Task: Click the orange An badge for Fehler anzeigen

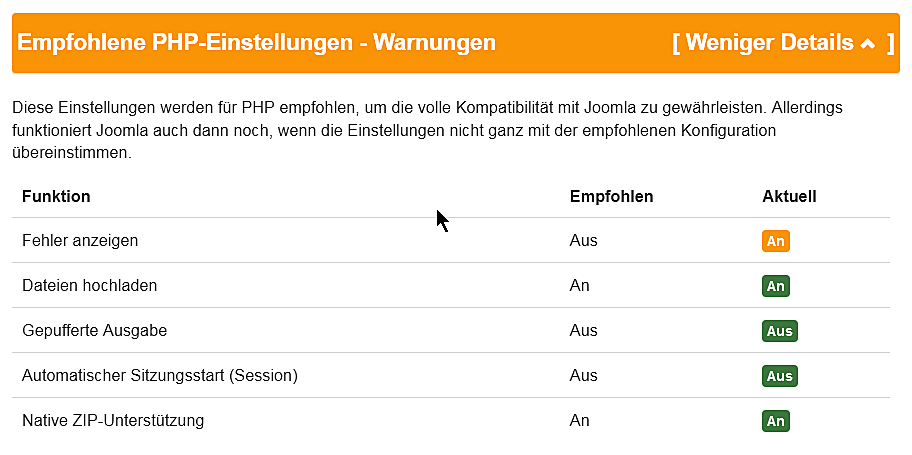Action: [775, 241]
